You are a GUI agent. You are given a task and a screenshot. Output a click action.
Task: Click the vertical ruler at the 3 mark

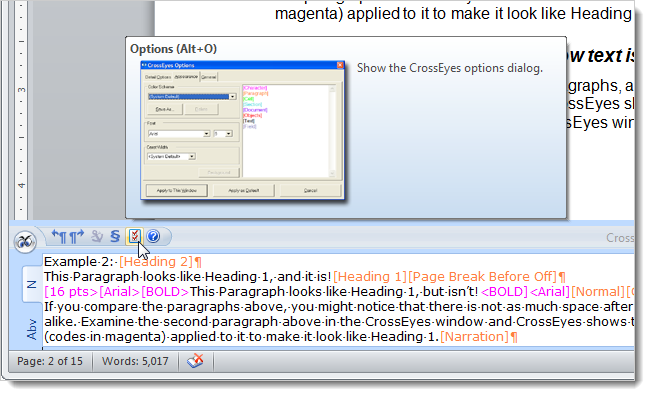click(21, 90)
